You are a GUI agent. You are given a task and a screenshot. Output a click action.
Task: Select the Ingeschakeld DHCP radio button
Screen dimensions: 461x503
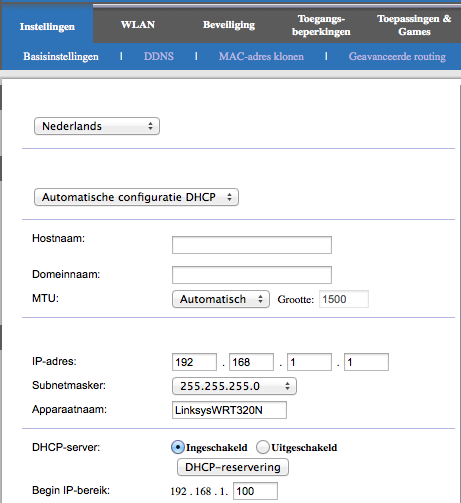tap(178, 447)
